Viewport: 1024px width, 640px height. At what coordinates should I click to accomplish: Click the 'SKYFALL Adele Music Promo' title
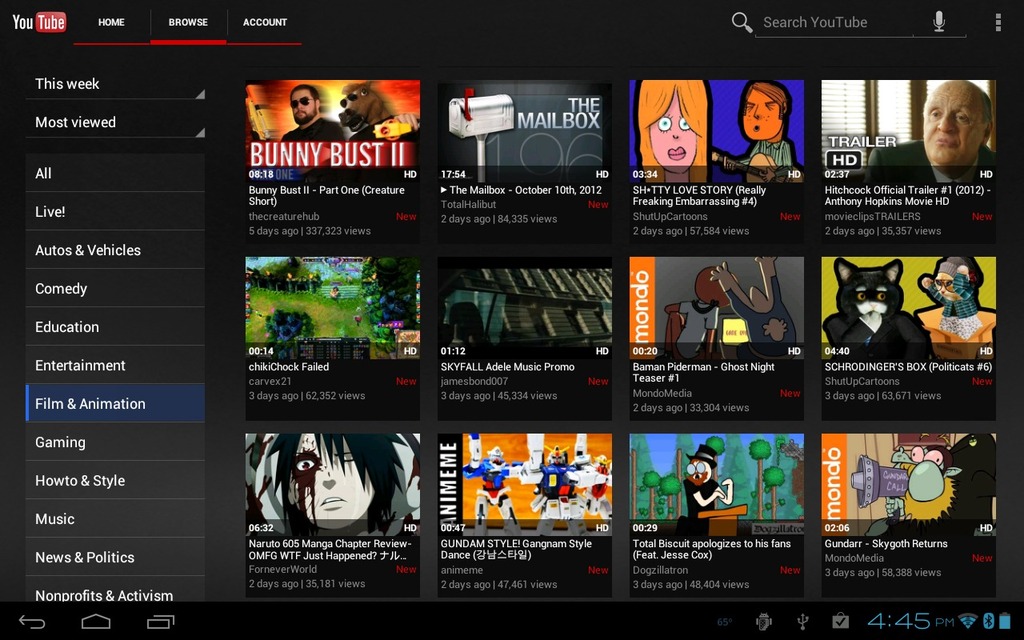click(x=507, y=367)
